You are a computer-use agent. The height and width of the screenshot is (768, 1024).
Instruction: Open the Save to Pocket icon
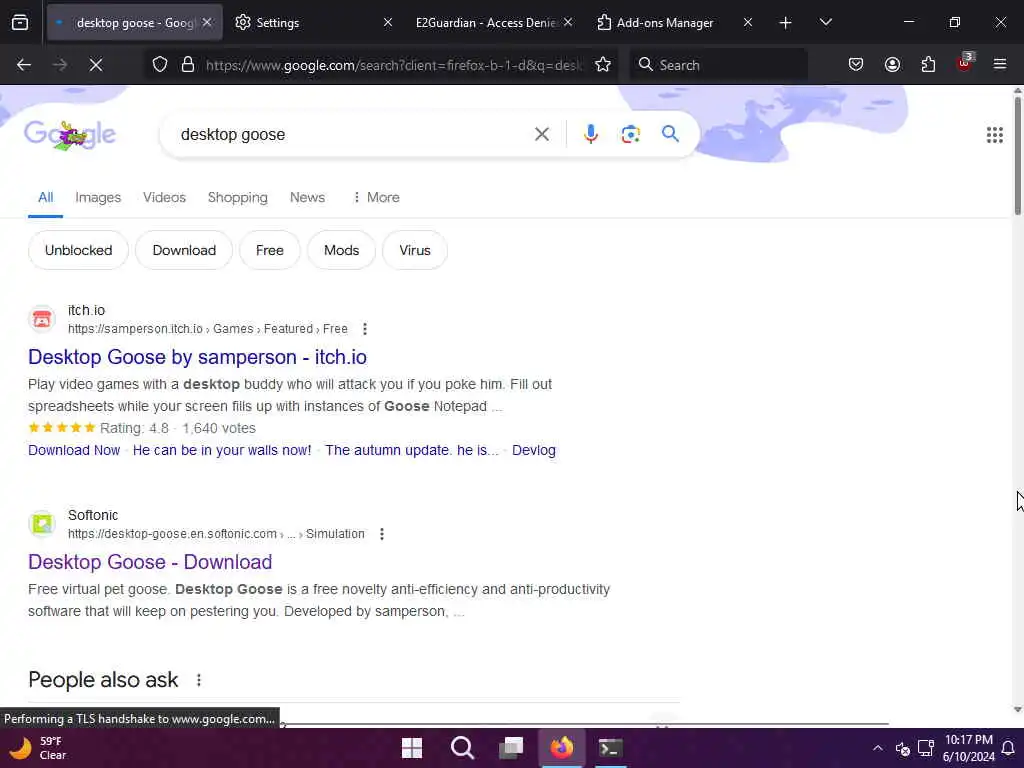(x=856, y=65)
